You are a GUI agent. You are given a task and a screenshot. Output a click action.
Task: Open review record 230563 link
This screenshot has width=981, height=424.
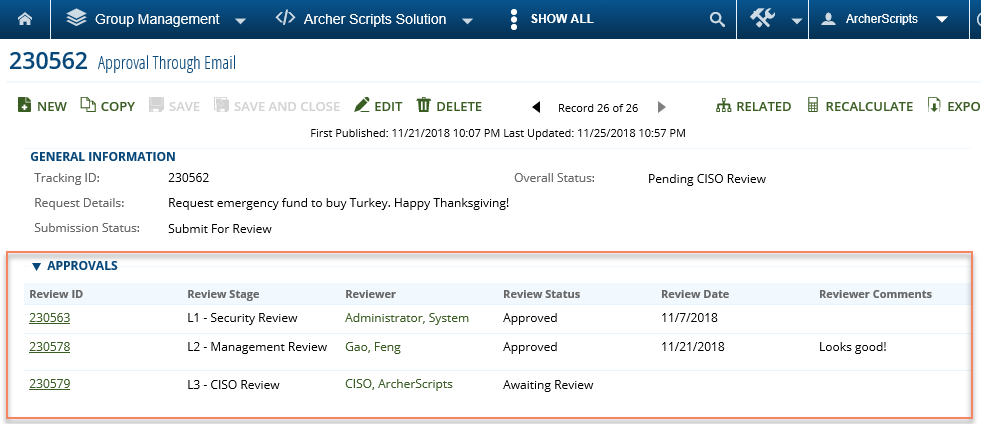click(x=49, y=318)
